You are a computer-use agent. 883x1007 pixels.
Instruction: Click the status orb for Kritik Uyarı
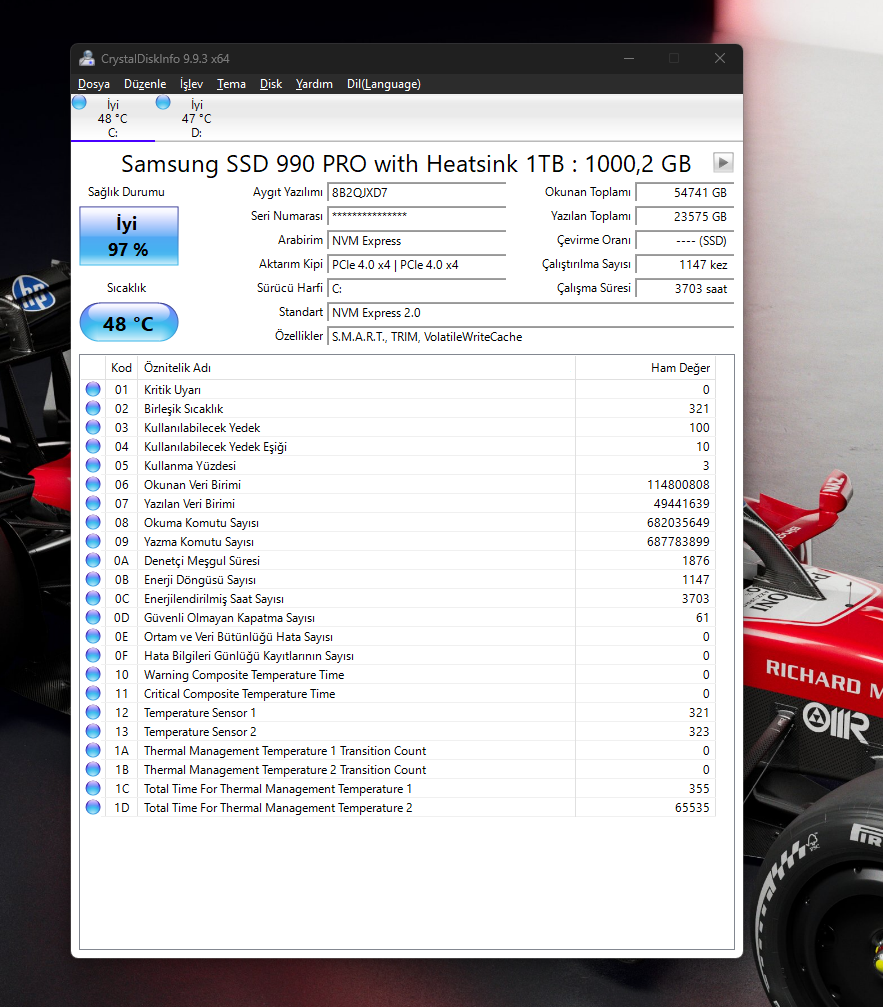(93, 389)
